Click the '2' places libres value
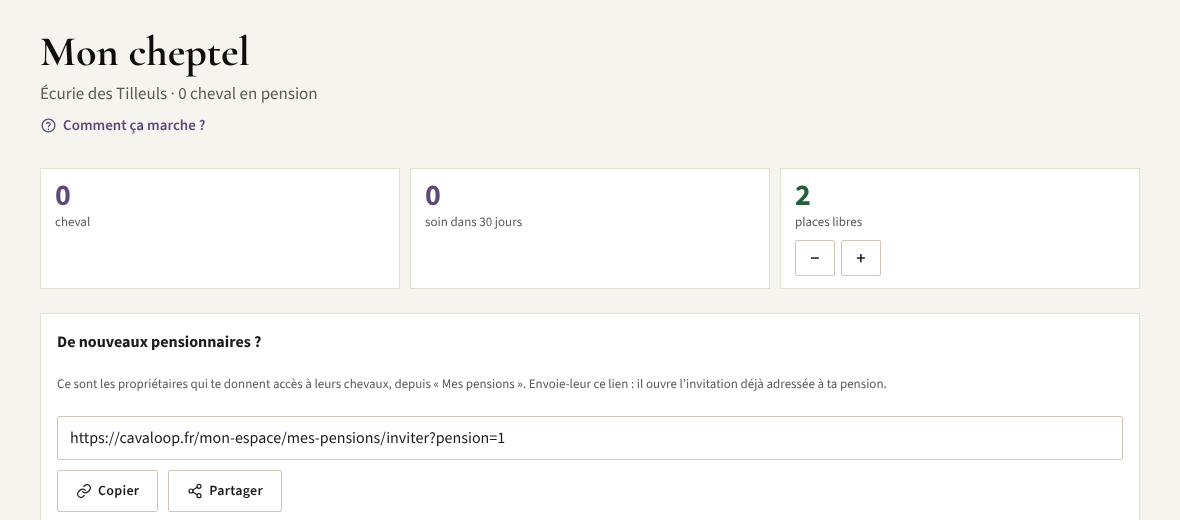 click(x=802, y=196)
